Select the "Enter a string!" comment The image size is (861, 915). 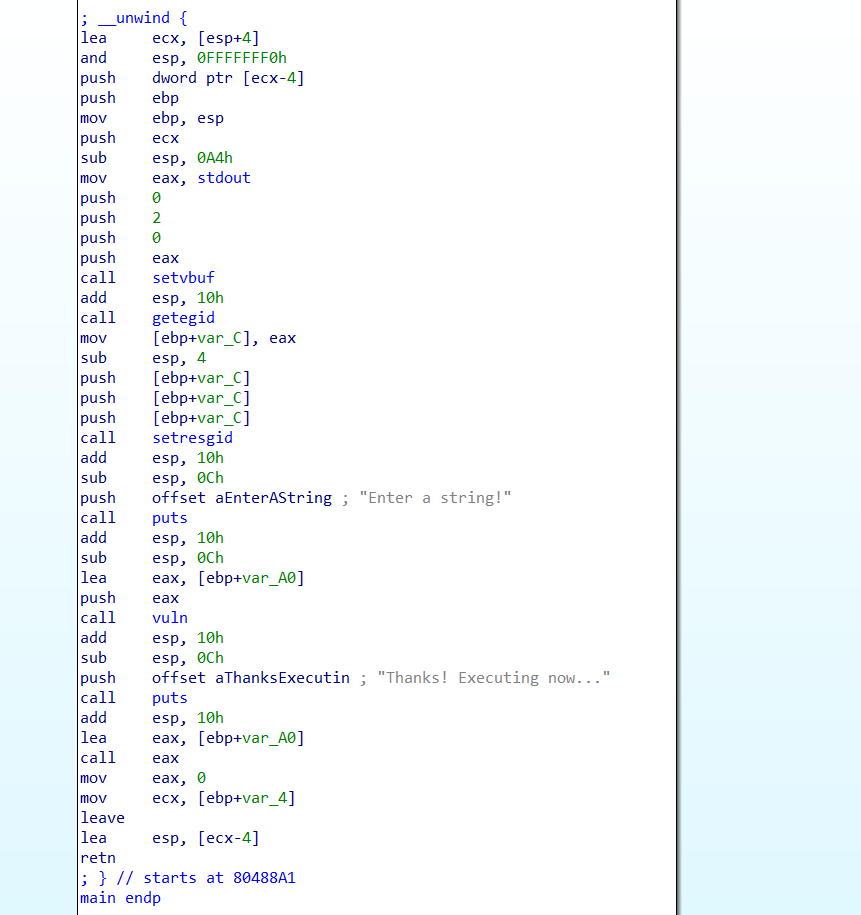(x=435, y=498)
